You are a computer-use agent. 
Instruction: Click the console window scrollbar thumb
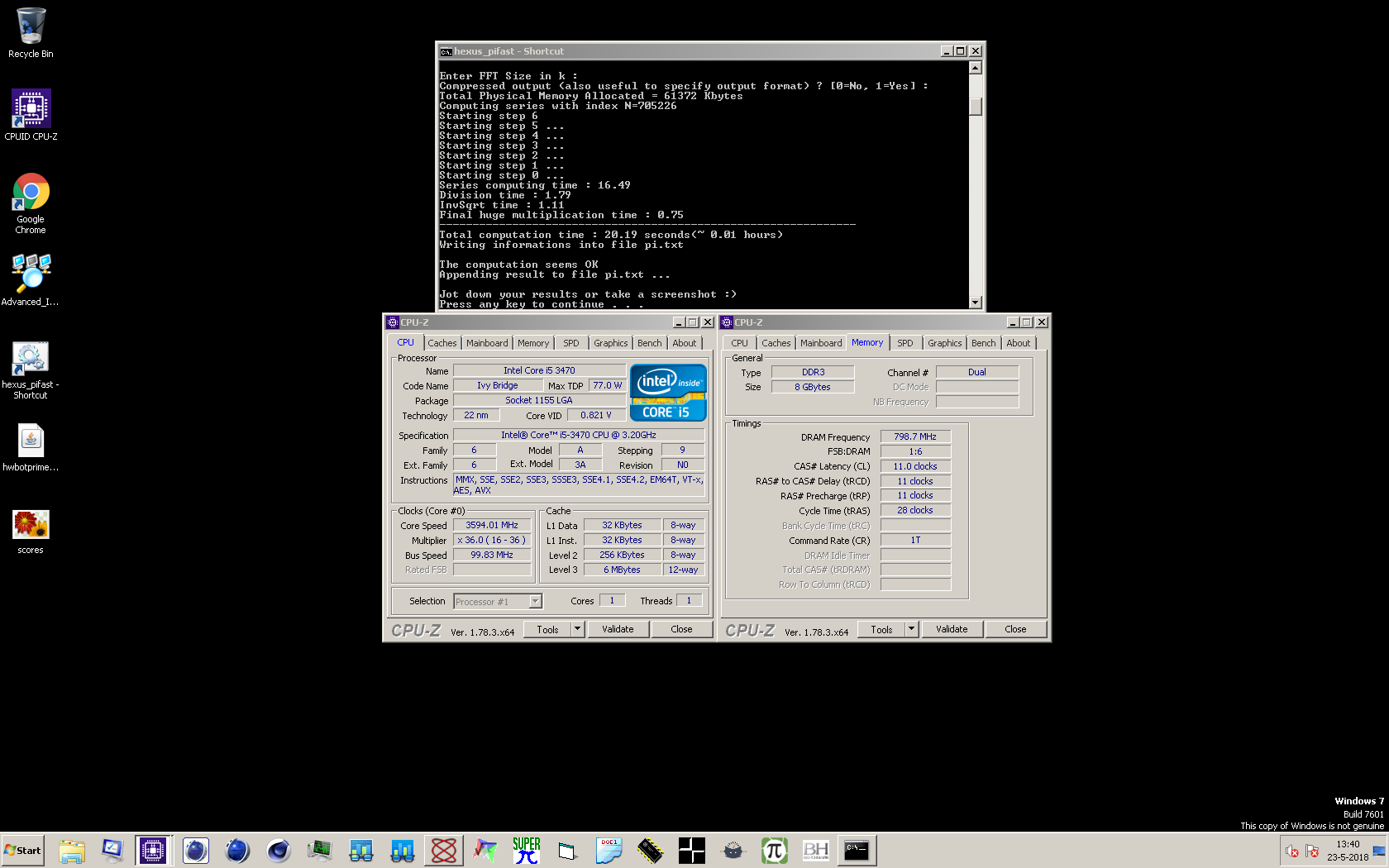[976, 107]
